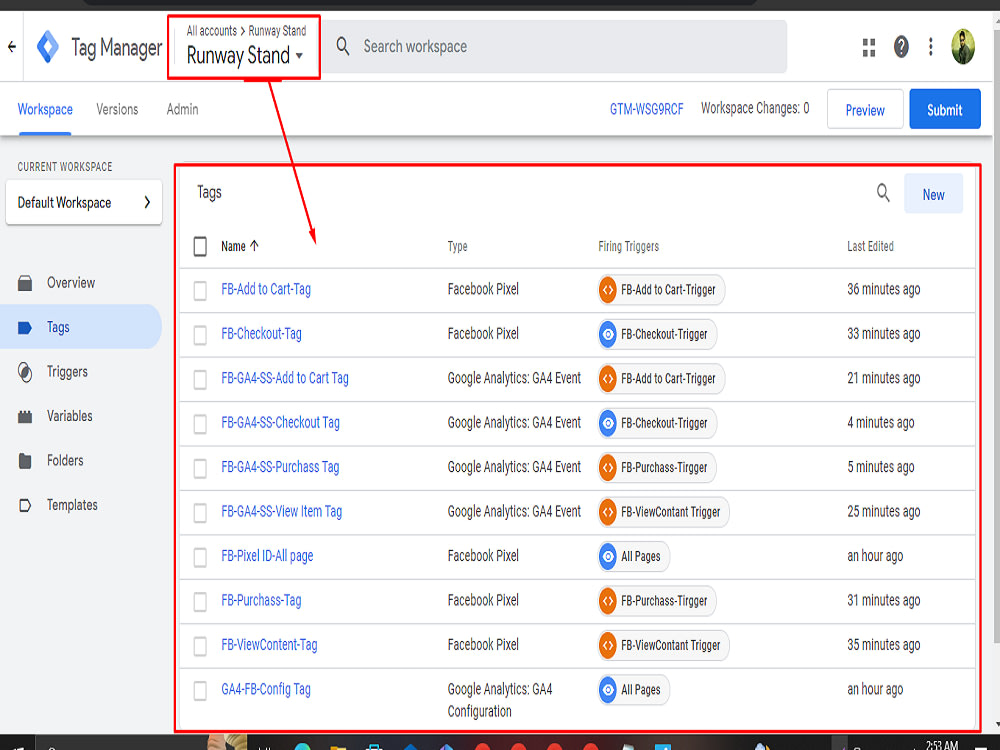Check the select-all checkbox above the tag list
Image resolution: width=1000 pixels, height=750 pixels.
pos(199,245)
